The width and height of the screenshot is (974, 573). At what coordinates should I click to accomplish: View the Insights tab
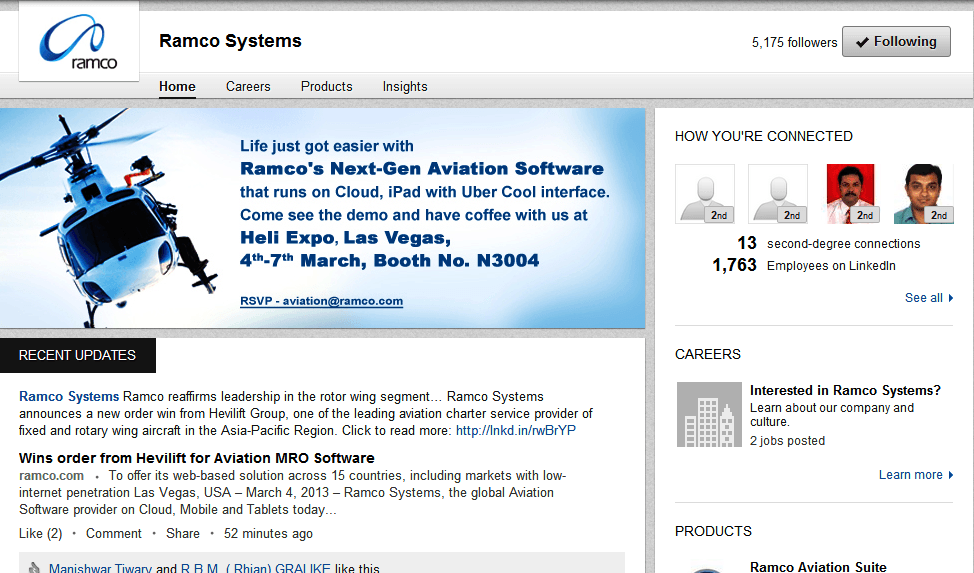point(405,86)
